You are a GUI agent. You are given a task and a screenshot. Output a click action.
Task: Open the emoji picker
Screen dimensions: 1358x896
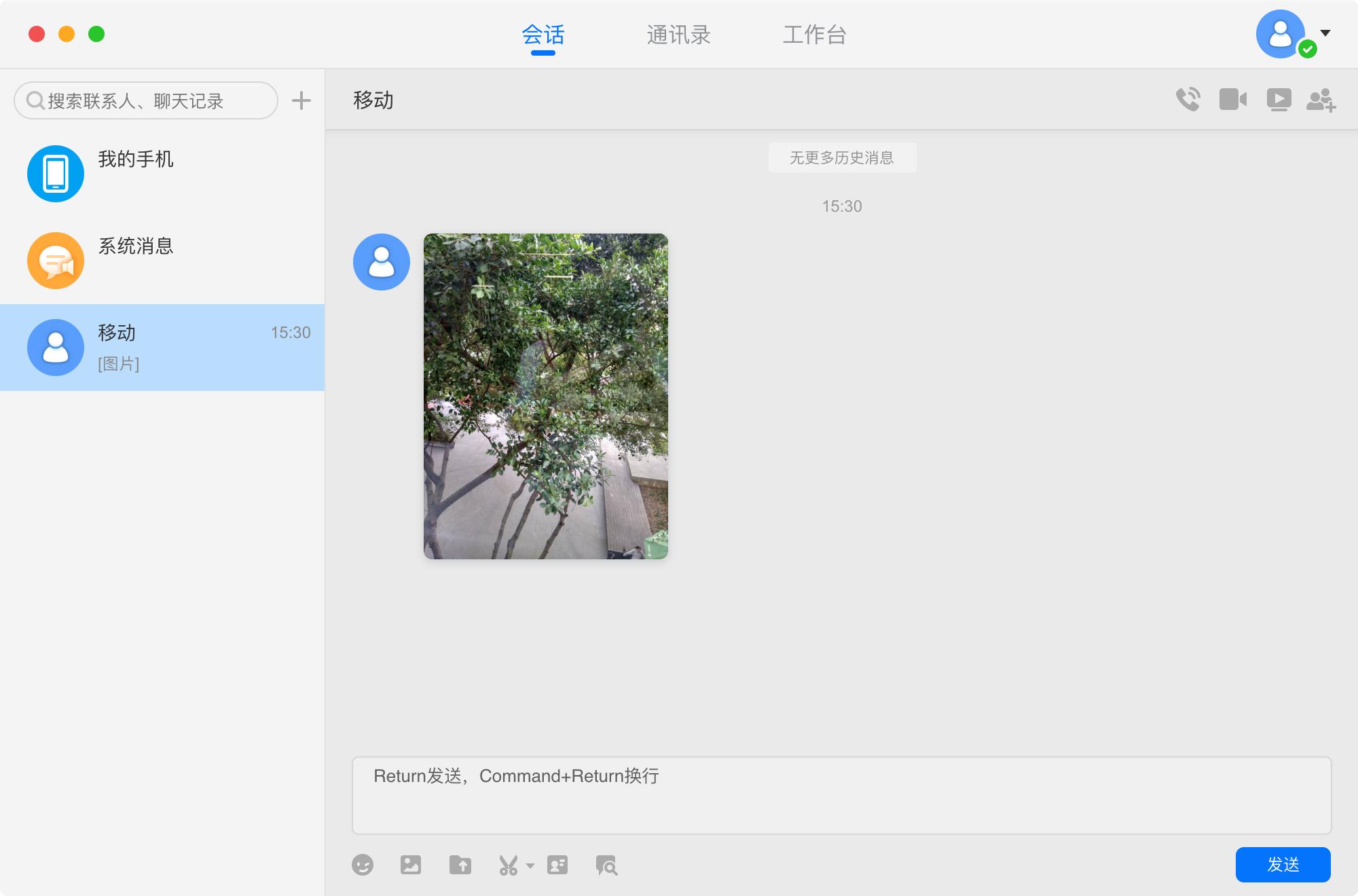(x=365, y=865)
